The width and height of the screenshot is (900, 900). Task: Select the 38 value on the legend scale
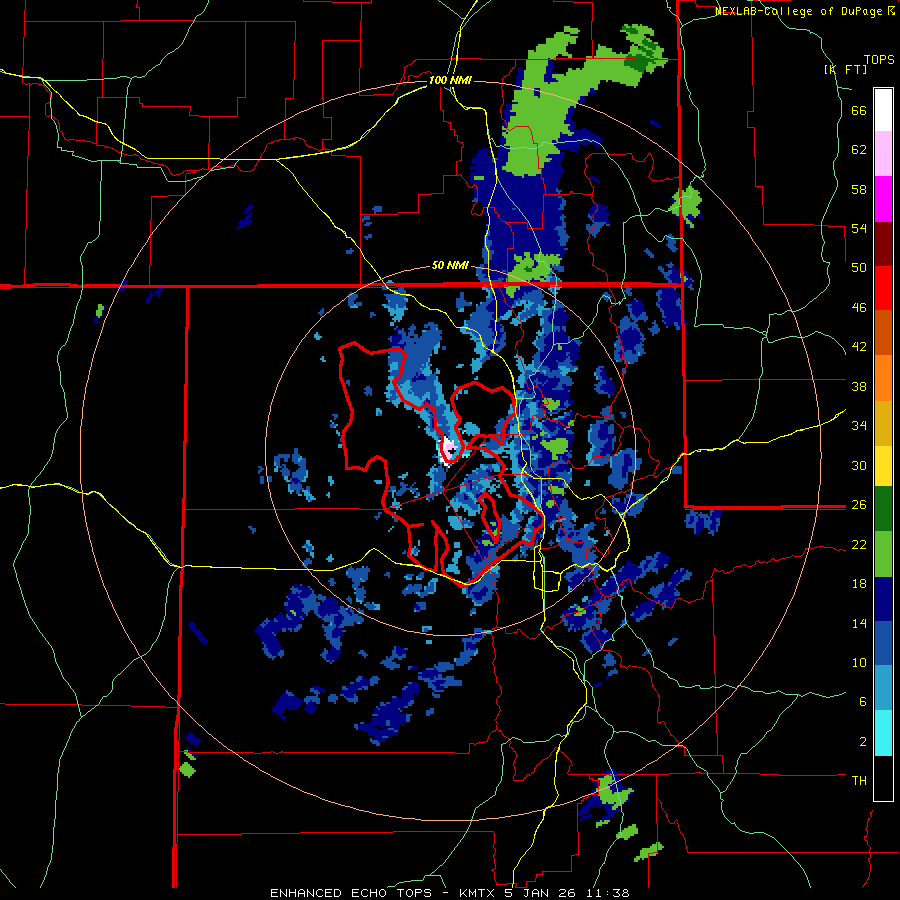[x=859, y=386]
